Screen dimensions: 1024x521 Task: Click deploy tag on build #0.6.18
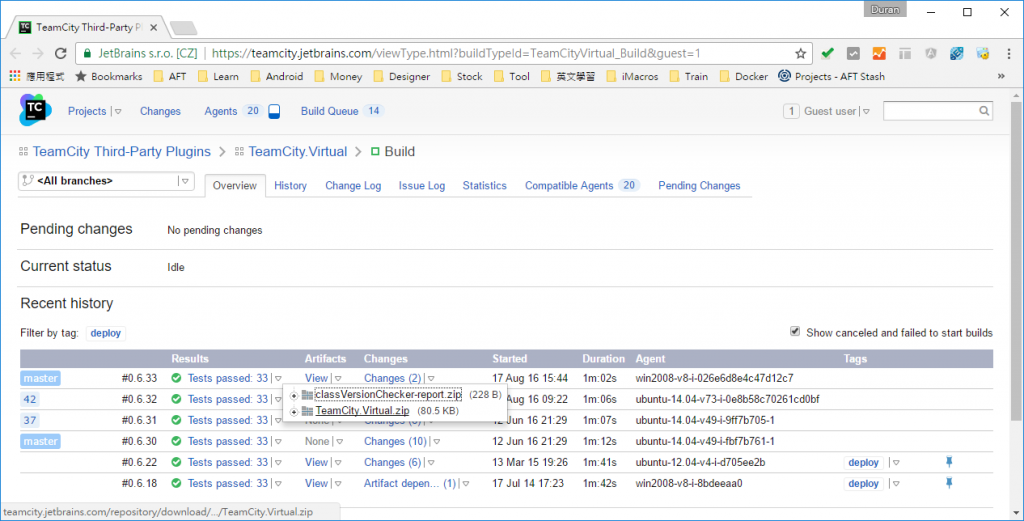pos(863,484)
